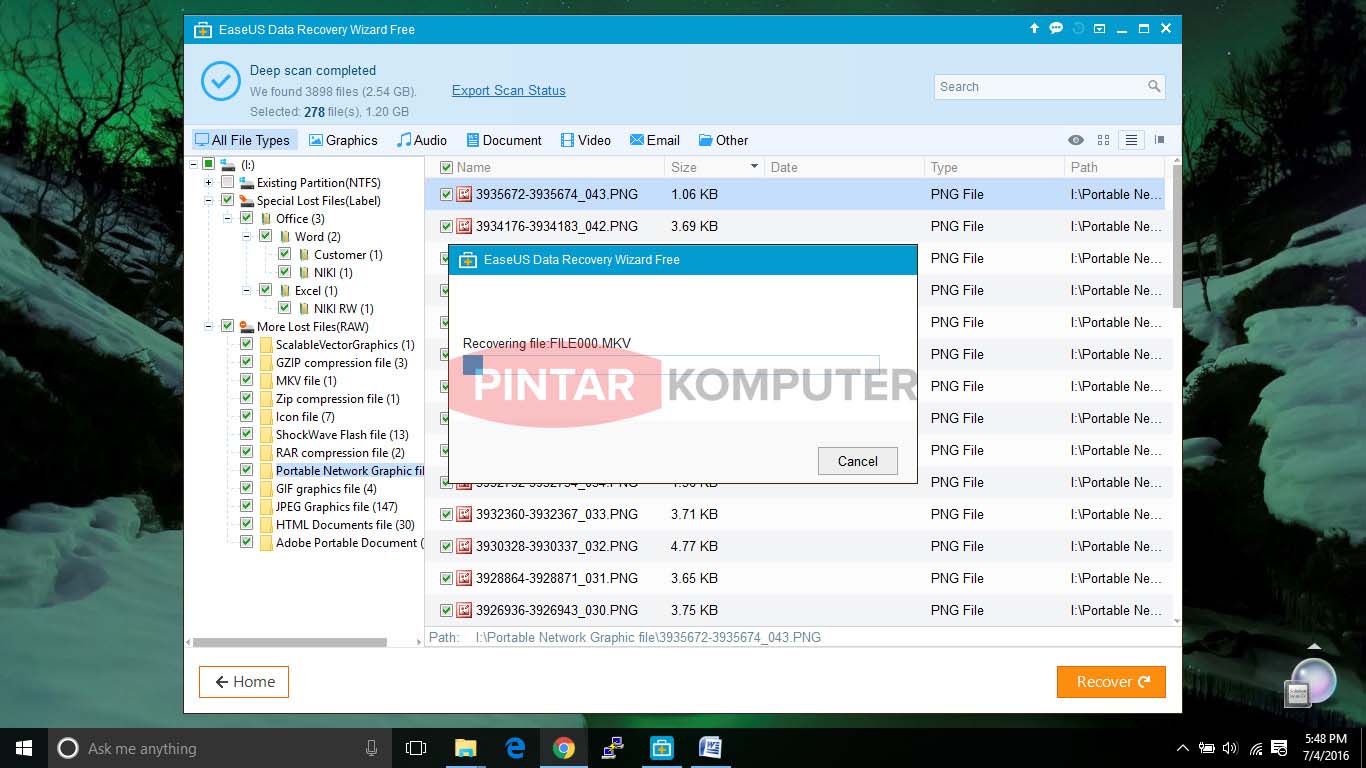Uncheck 3930328-3930337_032.PNG file checkbox
Viewport: 1366px width, 768px height.
click(447, 546)
